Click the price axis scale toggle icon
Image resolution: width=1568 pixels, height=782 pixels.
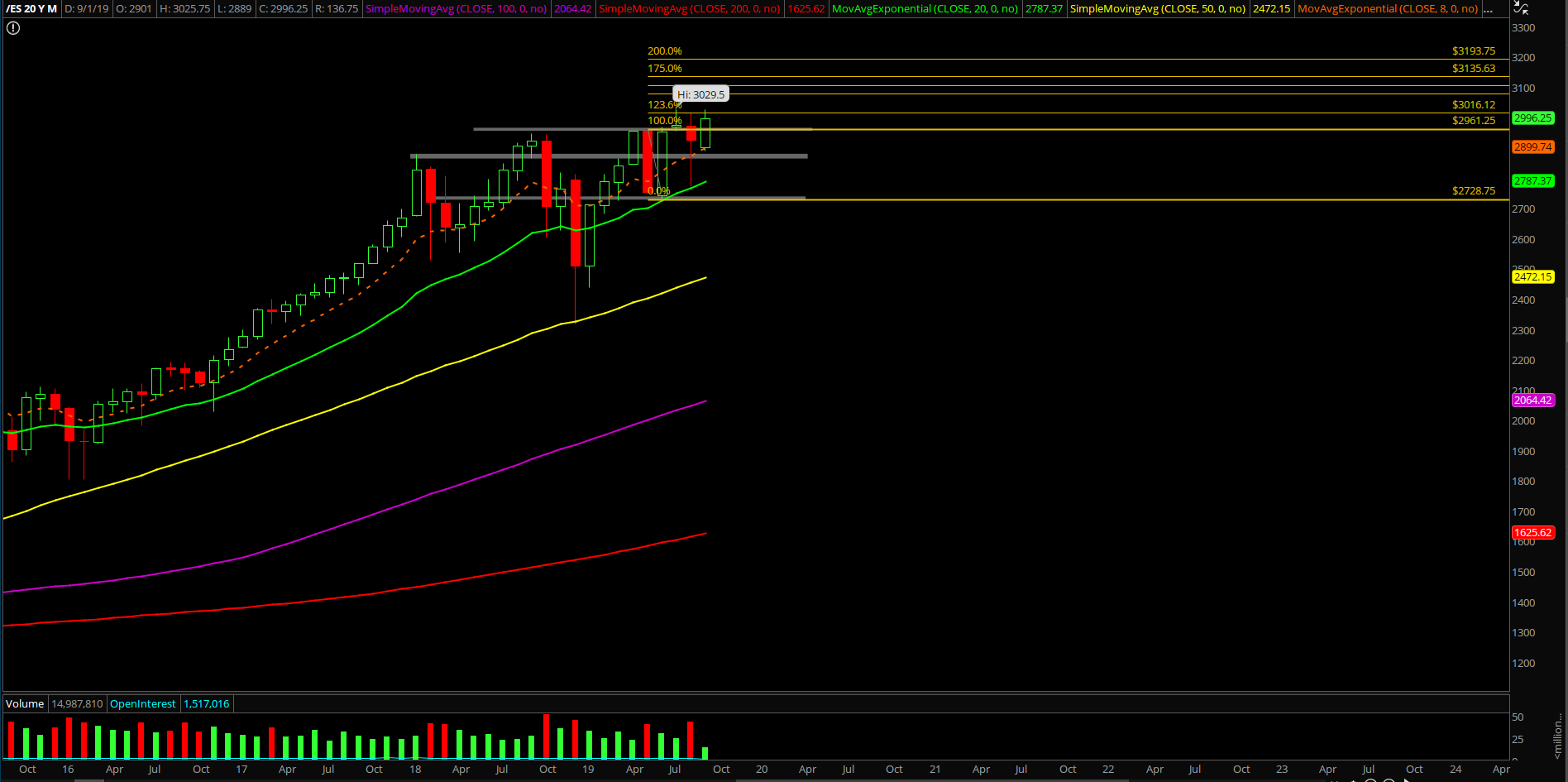(x=1521, y=8)
